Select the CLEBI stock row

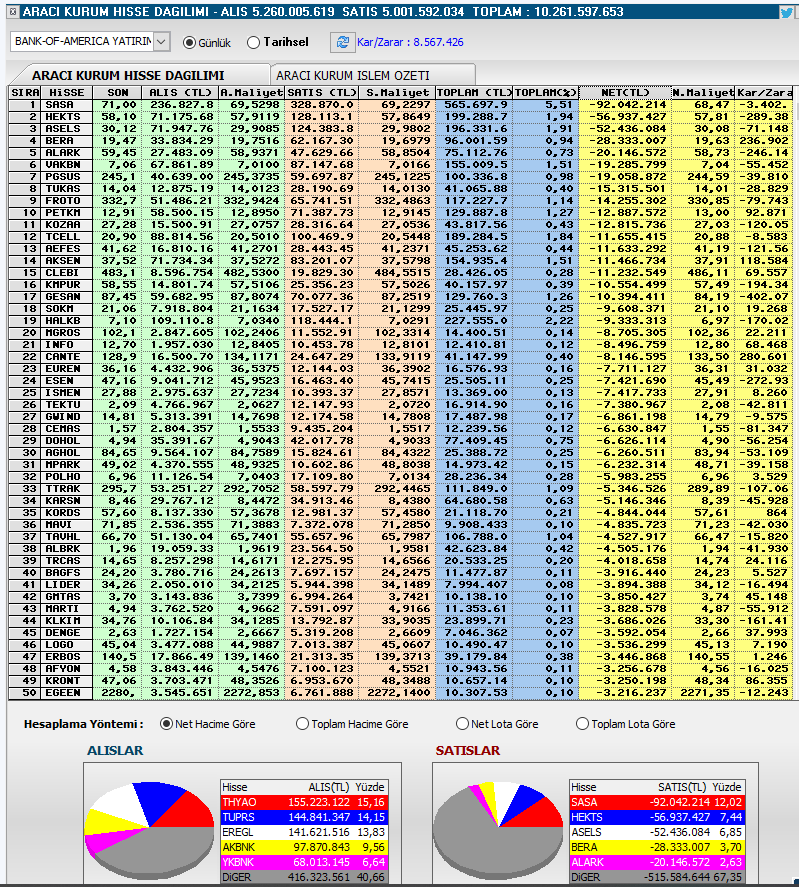click(401, 273)
